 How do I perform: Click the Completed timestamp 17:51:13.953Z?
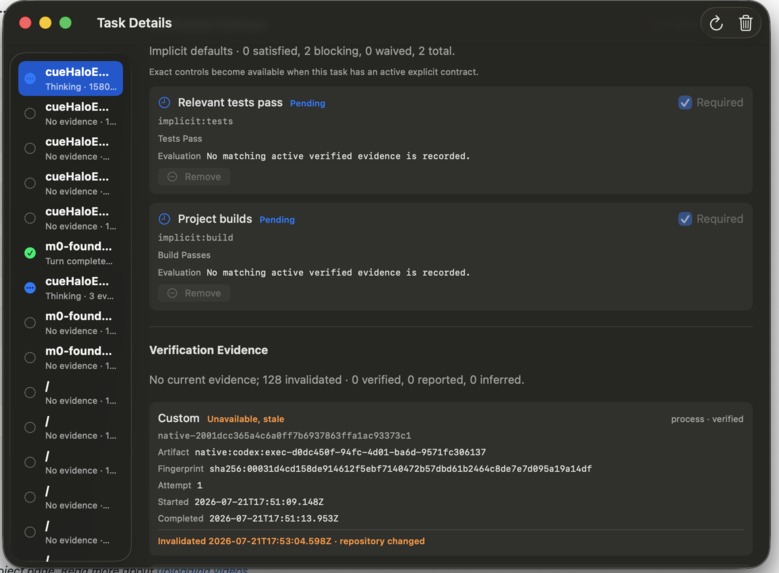(x=274, y=518)
